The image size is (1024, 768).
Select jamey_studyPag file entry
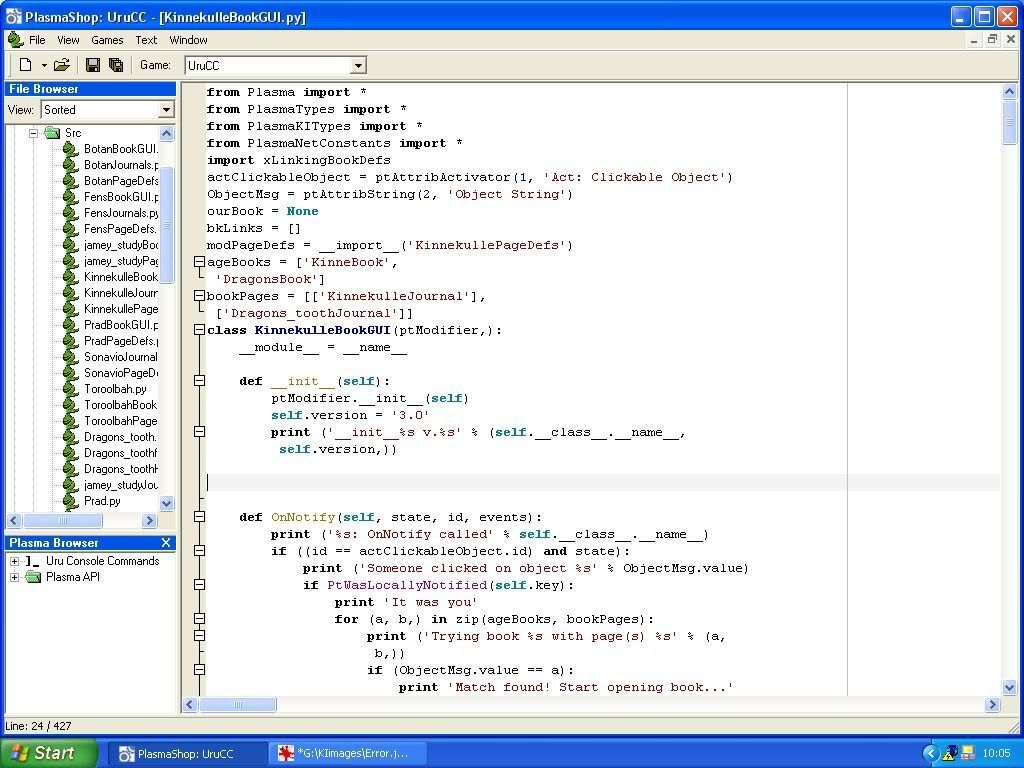(x=121, y=261)
